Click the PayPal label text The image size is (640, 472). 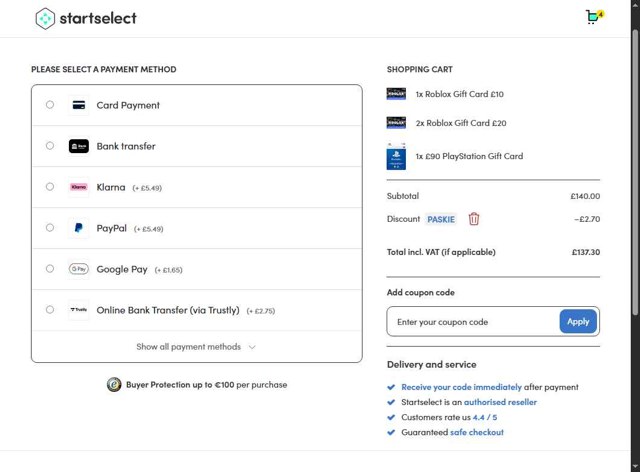coord(111,228)
